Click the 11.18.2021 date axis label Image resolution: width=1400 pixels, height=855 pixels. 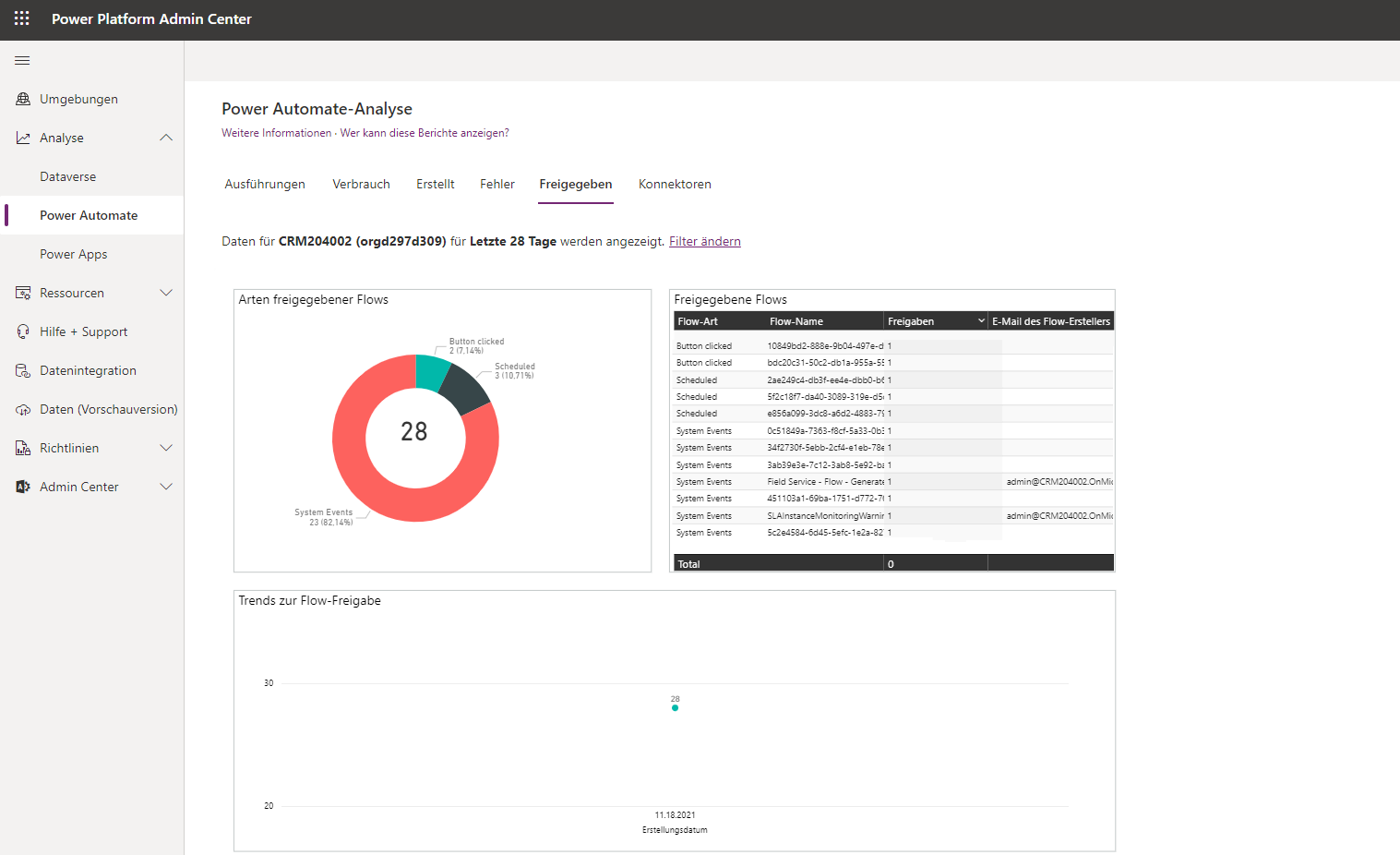675,815
